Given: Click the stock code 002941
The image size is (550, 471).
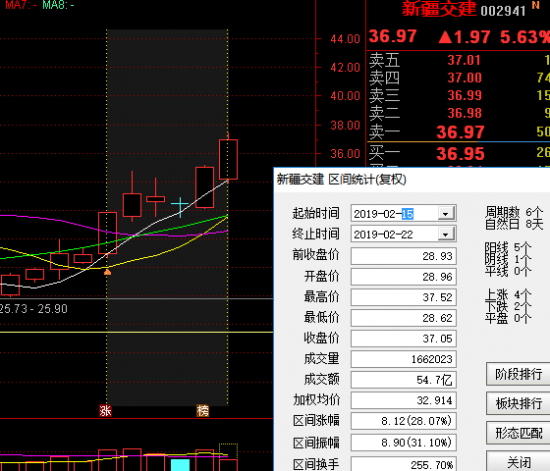Looking at the screenshot, I should coord(503,11).
